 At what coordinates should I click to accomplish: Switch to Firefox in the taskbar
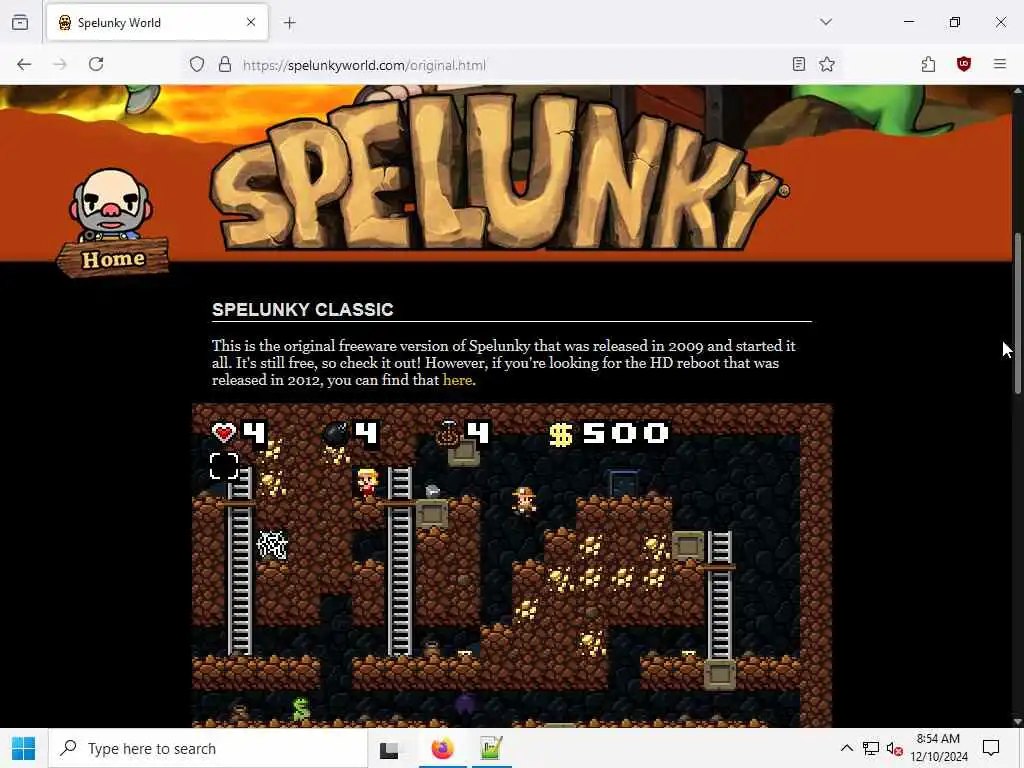pos(442,748)
